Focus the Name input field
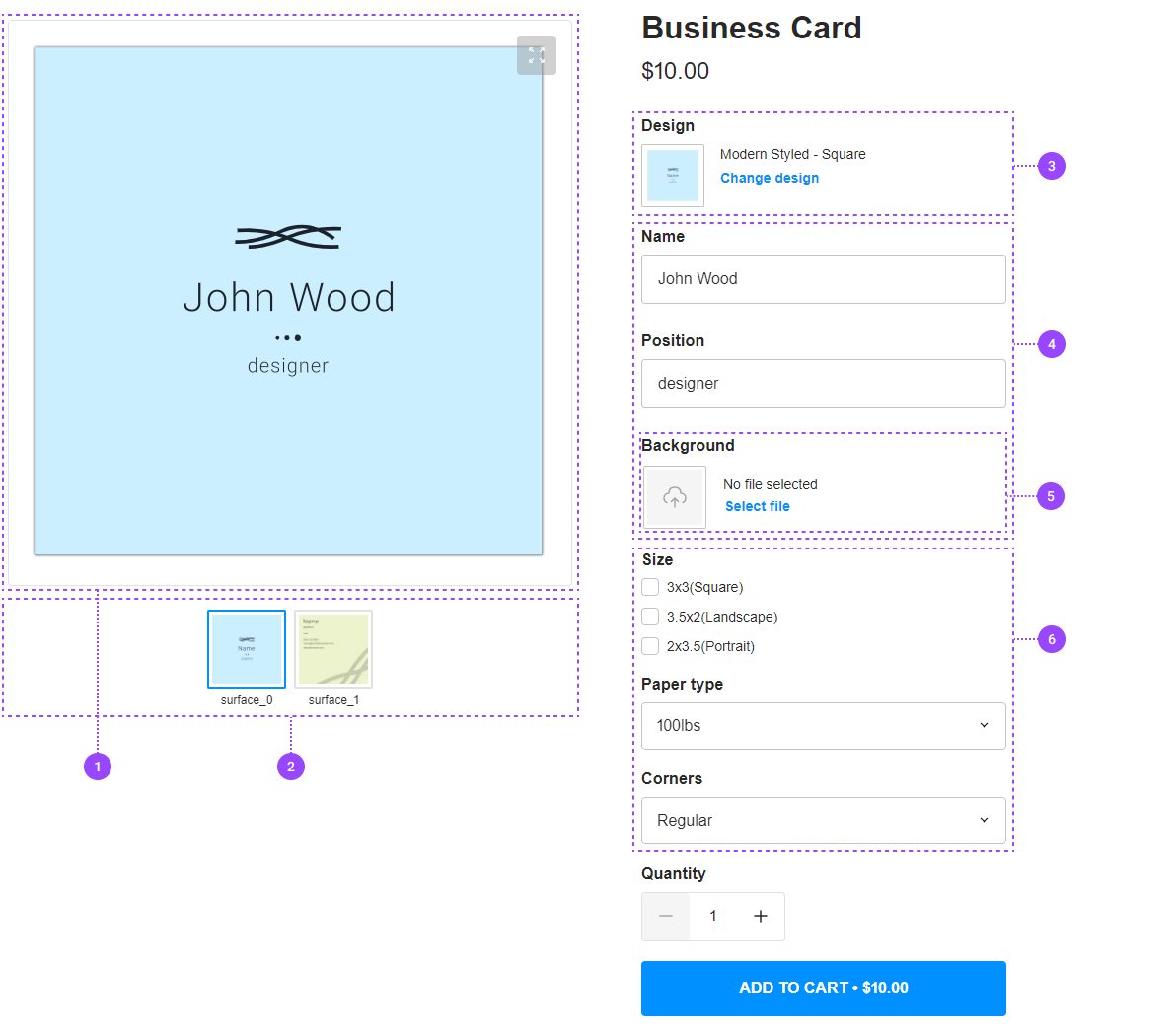The width and height of the screenshot is (1176, 1024). pos(824,279)
